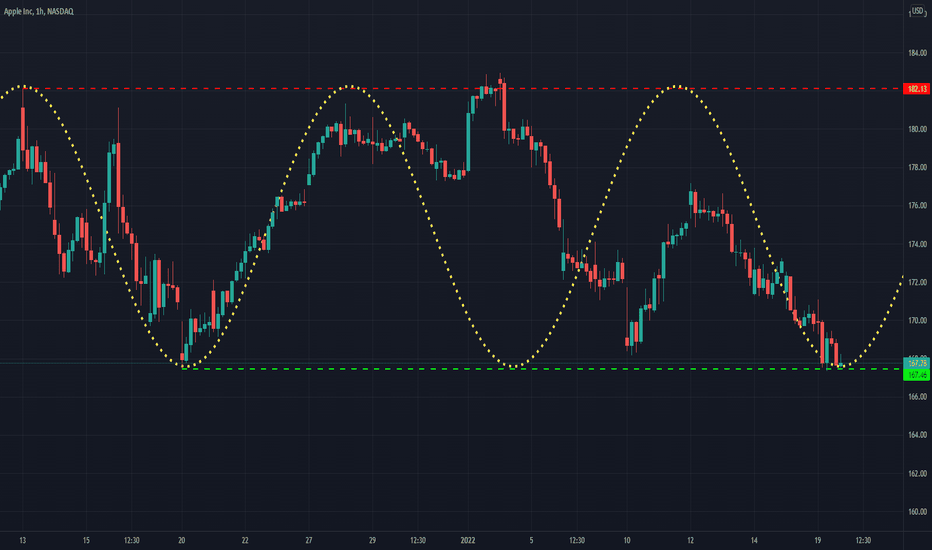Image resolution: width=932 pixels, height=550 pixels.
Task: Click the 164.00 price scale label
Action: pyautogui.click(x=917, y=435)
